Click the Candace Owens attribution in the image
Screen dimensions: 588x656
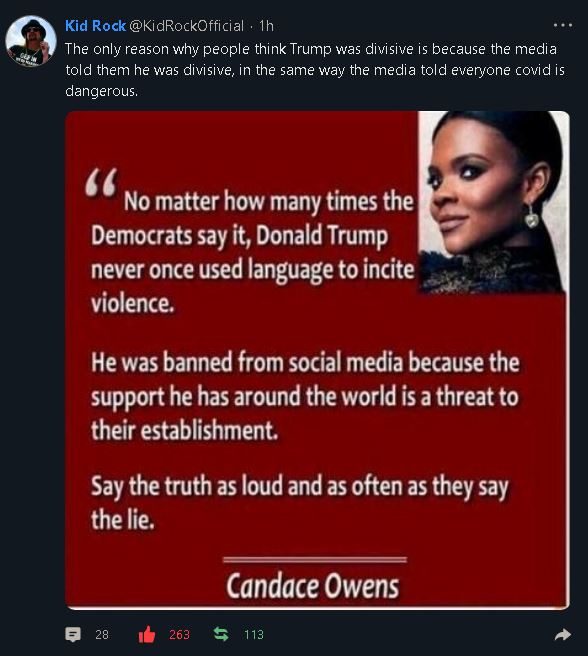click(x=313, y=586)
